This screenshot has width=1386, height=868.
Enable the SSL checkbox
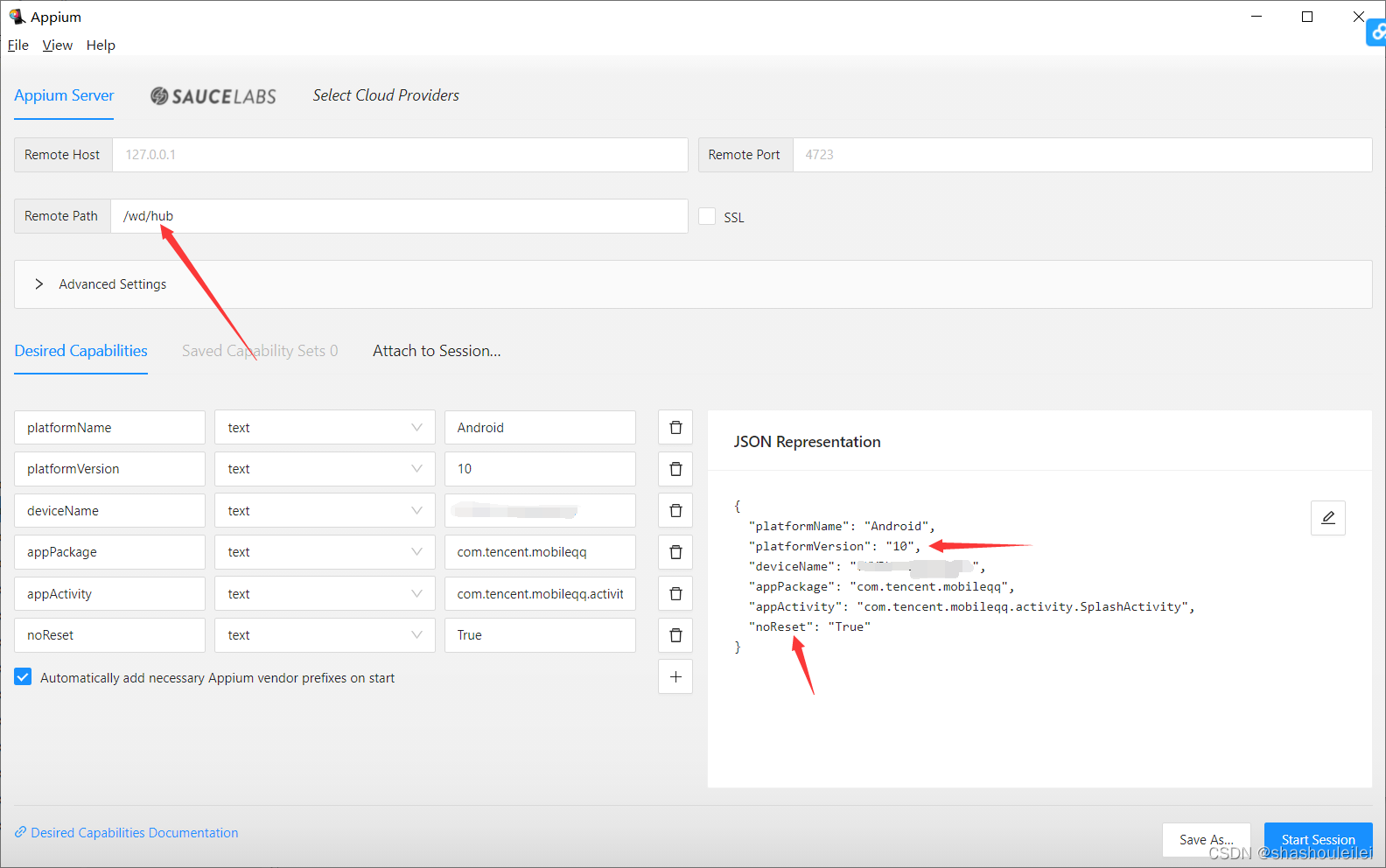pos(707,216)
